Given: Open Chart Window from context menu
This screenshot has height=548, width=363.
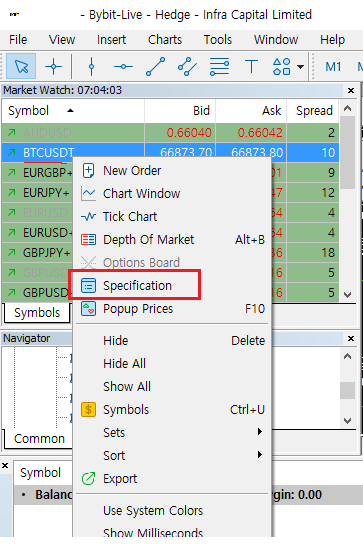Looking at the screenshot, I should click(x=172, y=193).
